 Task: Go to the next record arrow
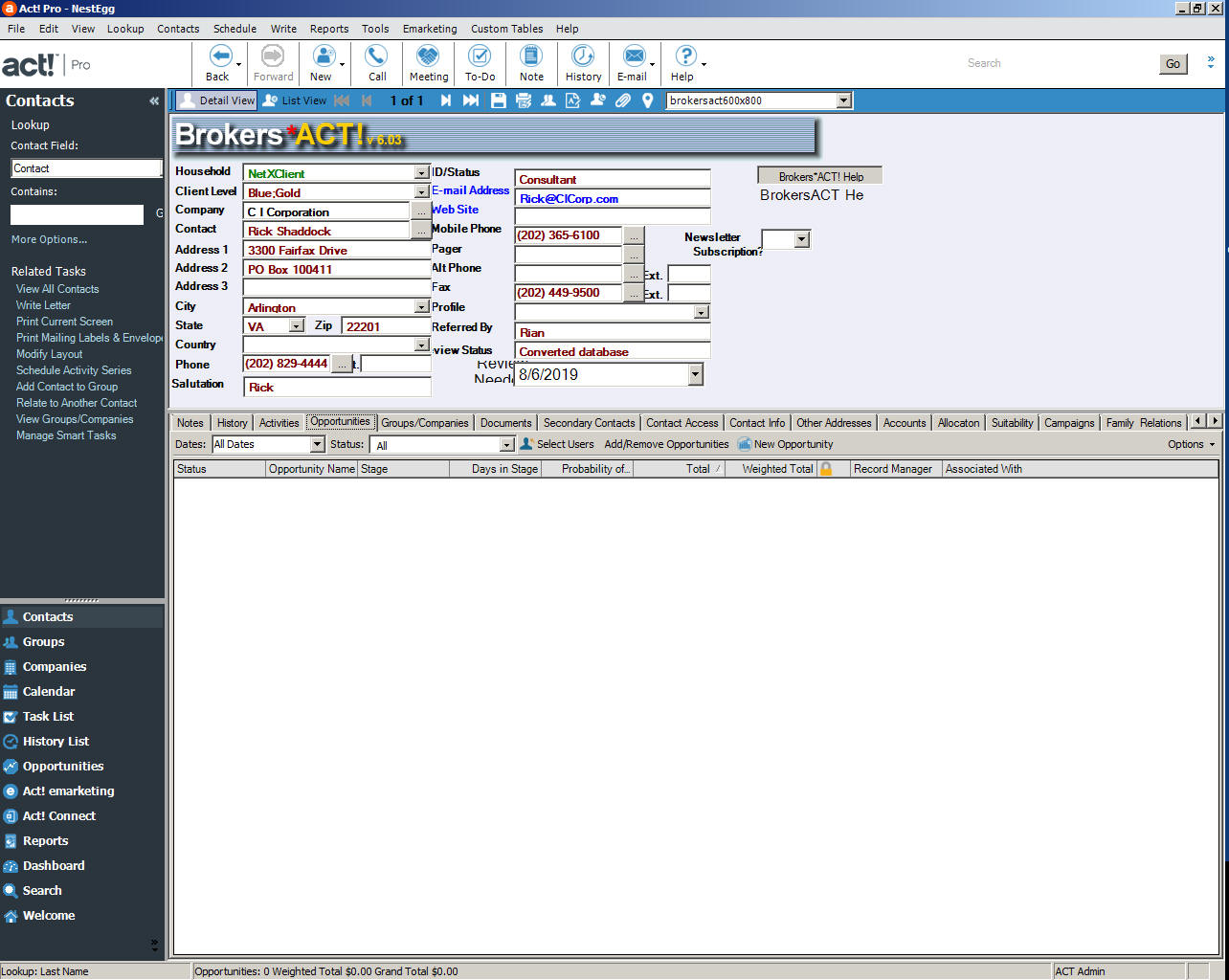tap(445, 100)
